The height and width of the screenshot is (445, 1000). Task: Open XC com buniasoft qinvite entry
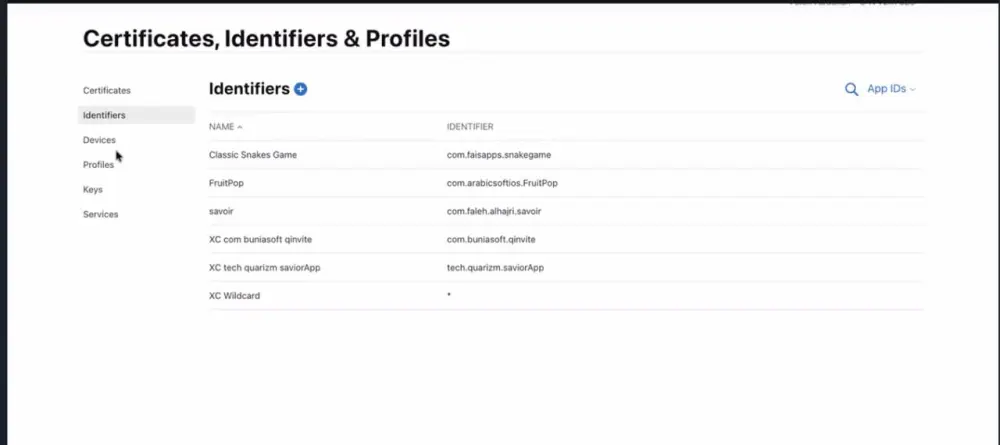pyautogui.click(x=260, y=240)
